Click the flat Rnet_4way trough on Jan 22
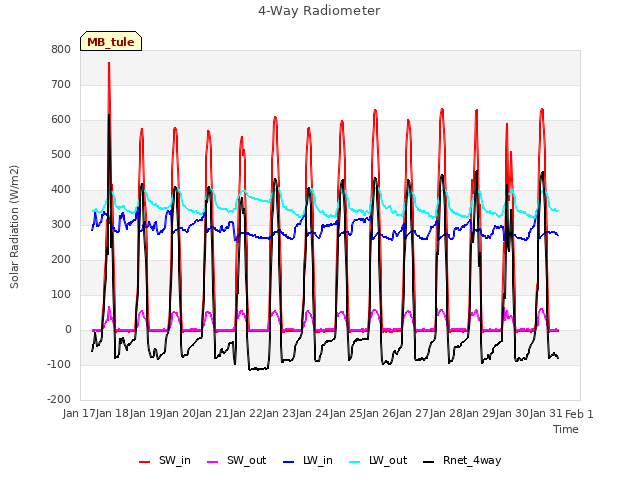This screenshot has width=640, height=480. coord(258,369)
